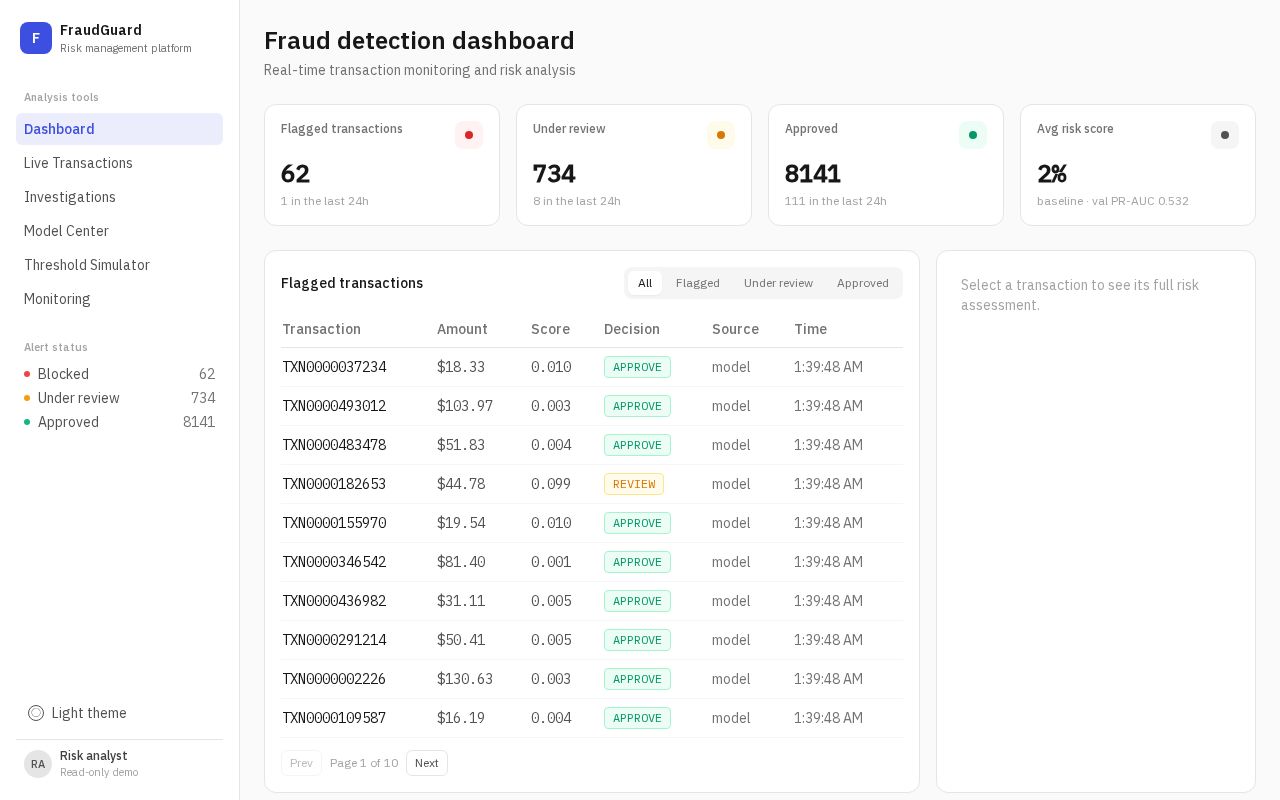This screenshot has height=800, width=1280.
Task: Click the RA user avatar
Action: pos(38,764)
